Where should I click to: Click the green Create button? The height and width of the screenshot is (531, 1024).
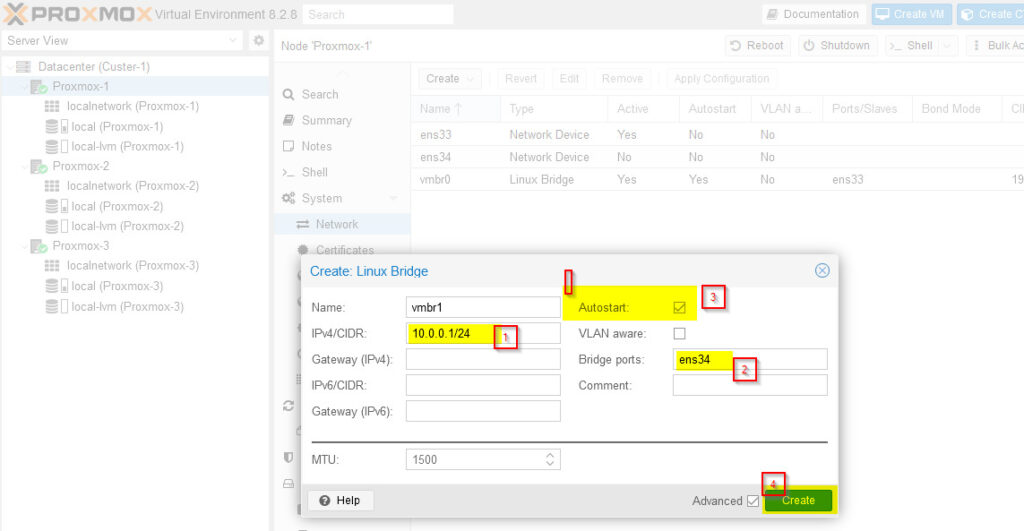[x=798, y=500]
